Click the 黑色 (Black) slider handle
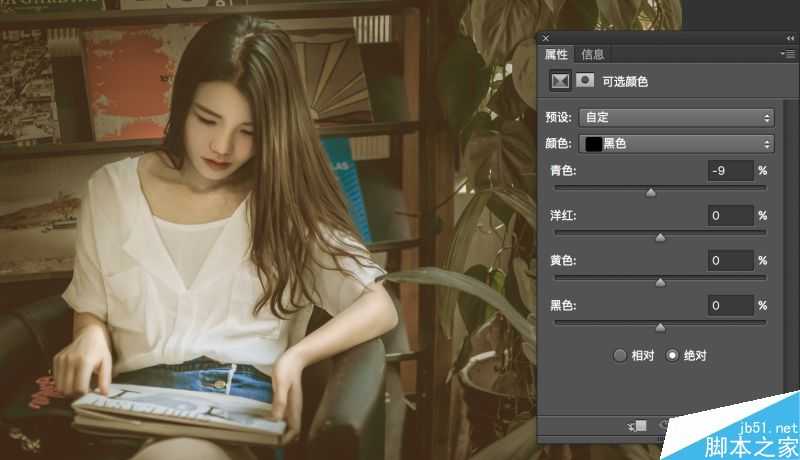Viewport: 800px width, 460px height. click(660, 327)
